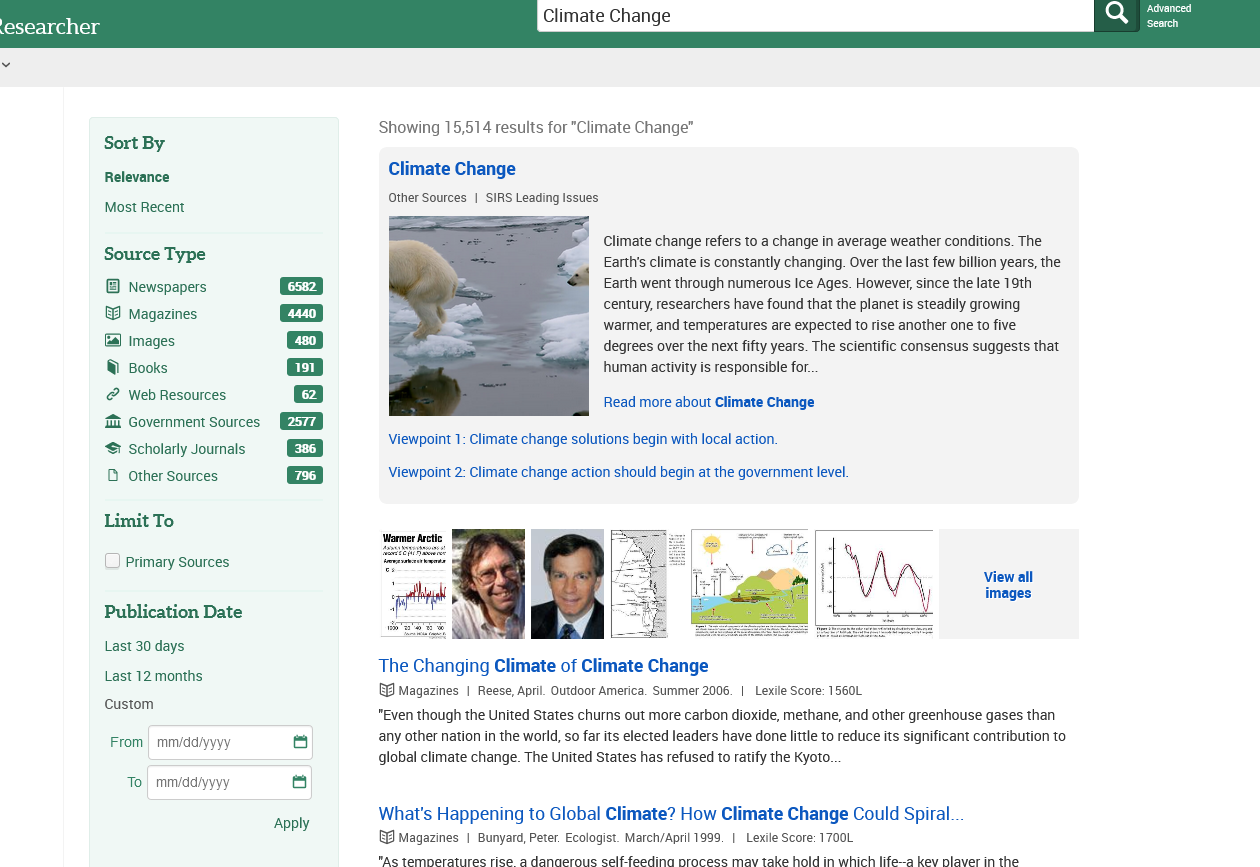Screen dimensions: 1260x867
Task: Click the Scholarly Journals graduation cap icon
Action: coord(113,449)
